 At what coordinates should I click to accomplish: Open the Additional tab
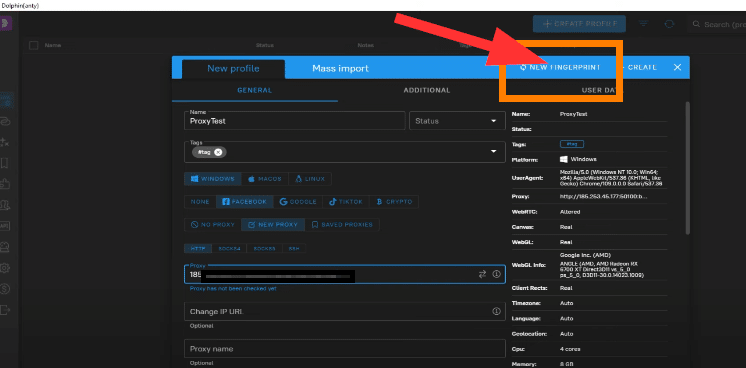(x=427, y=90)
